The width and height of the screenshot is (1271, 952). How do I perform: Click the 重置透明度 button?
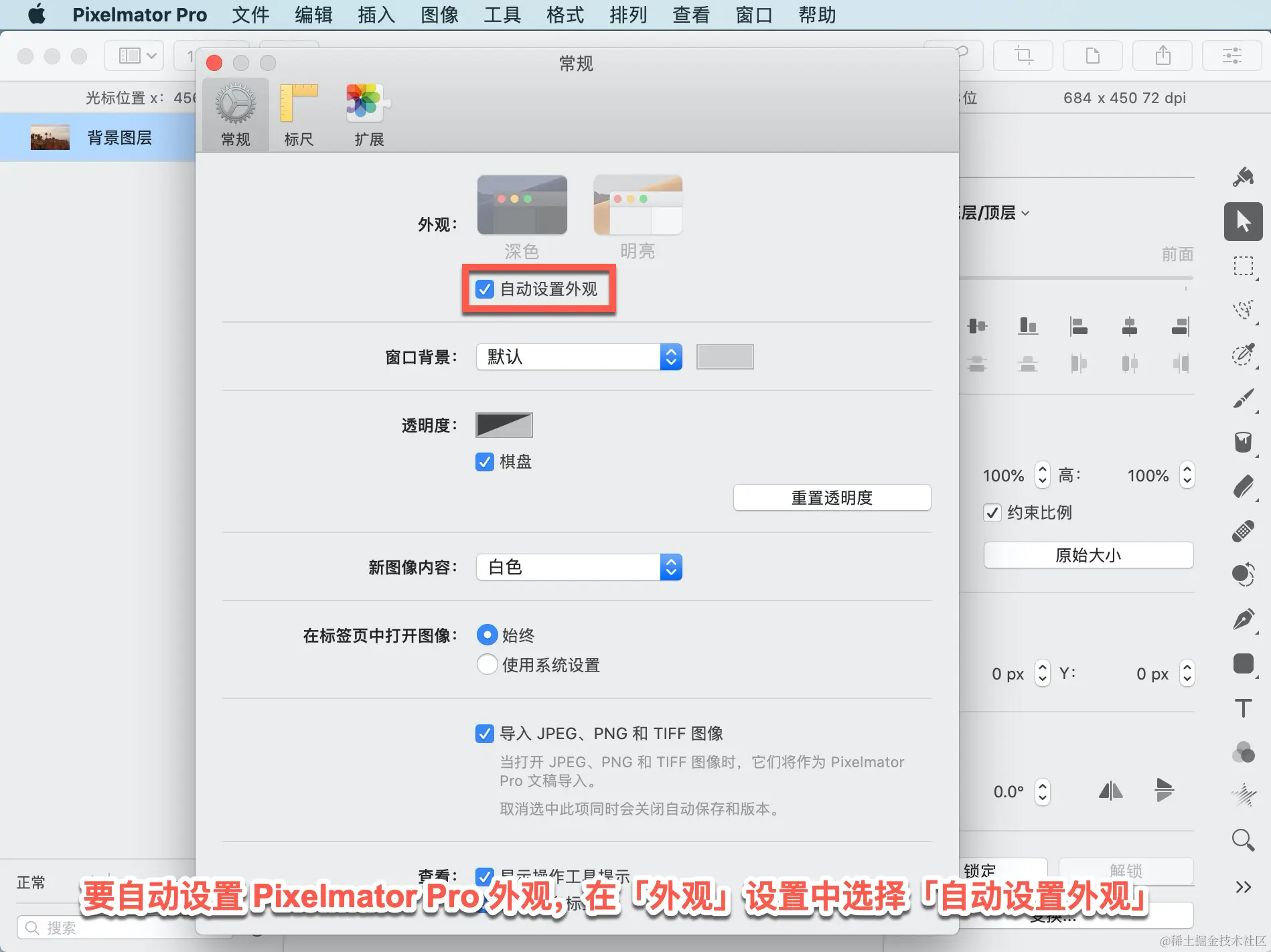pyautogui.click(x=832, y=497)
